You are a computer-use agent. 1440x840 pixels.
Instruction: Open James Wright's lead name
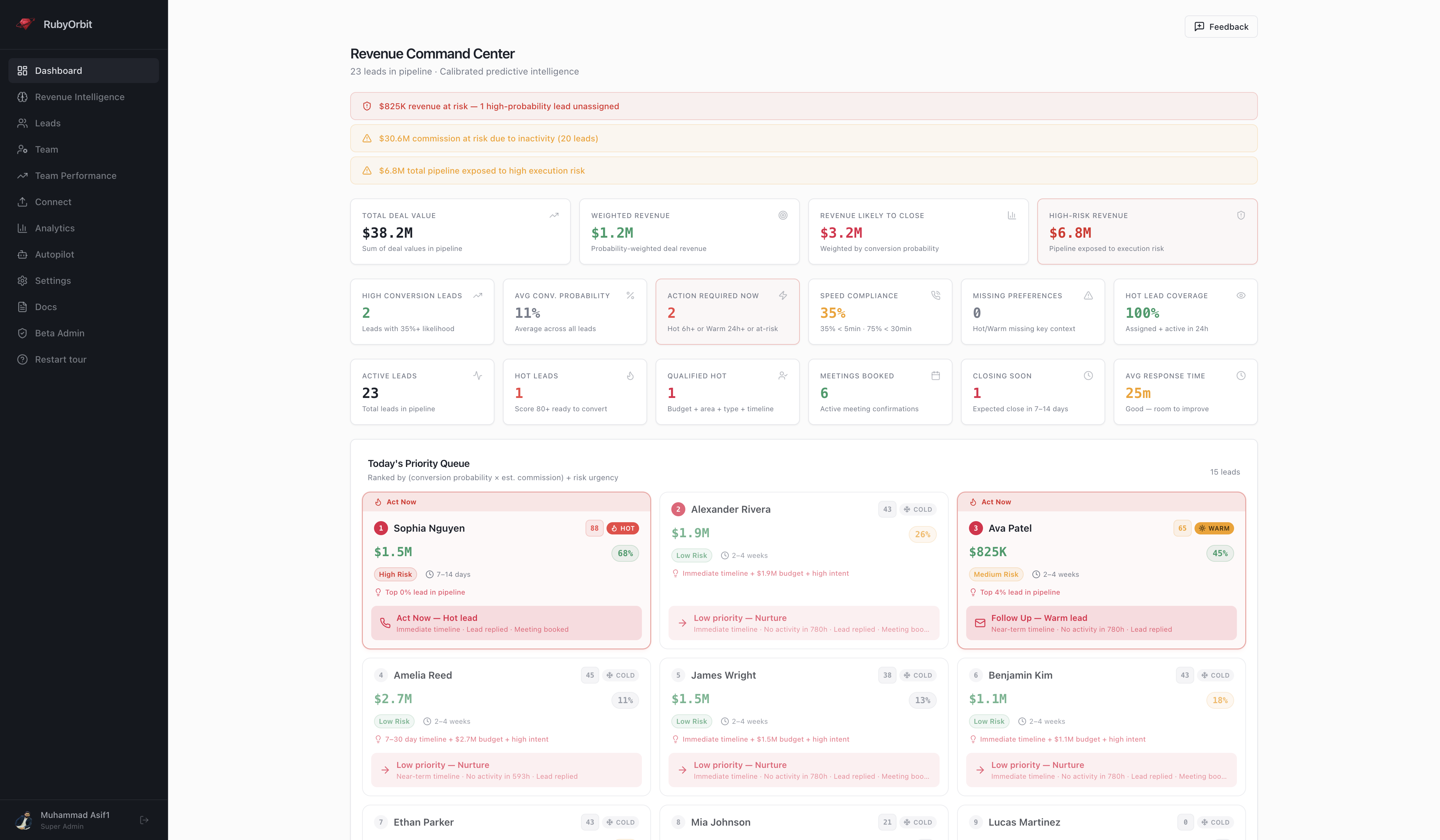coord(723,675)
